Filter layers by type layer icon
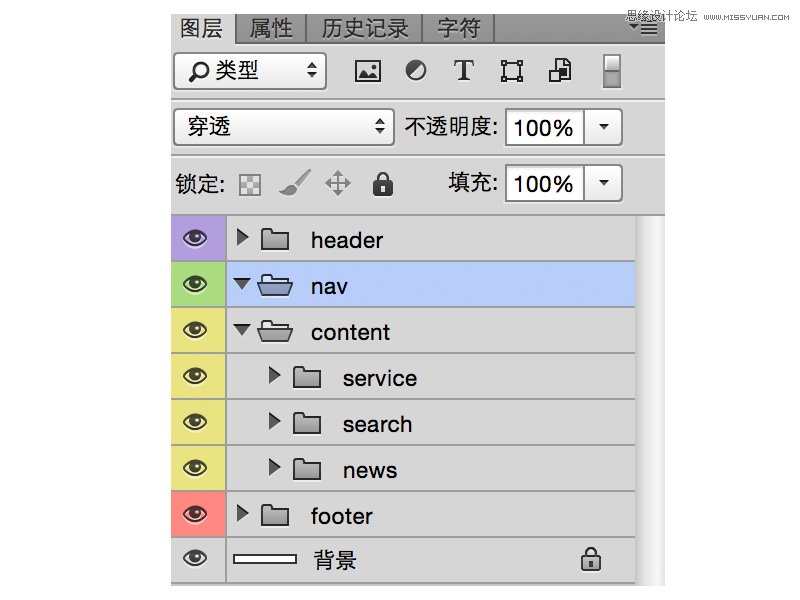 (x=462, y=70)
